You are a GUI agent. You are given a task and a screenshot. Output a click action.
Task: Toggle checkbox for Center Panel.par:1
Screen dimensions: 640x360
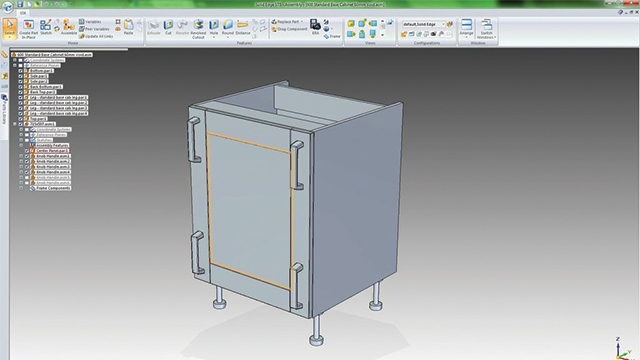coord(27,151)
